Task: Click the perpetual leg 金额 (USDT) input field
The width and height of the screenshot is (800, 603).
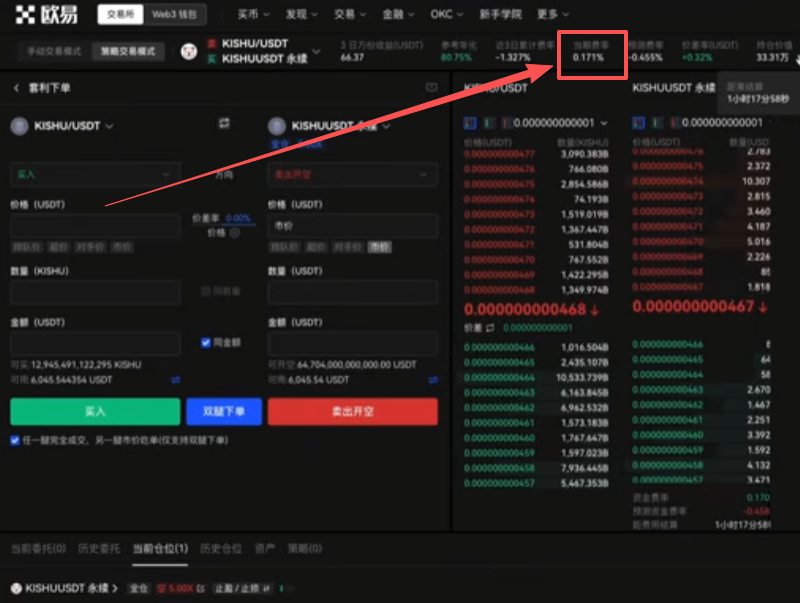Action: pyautogui.click(x=353, y=343)
